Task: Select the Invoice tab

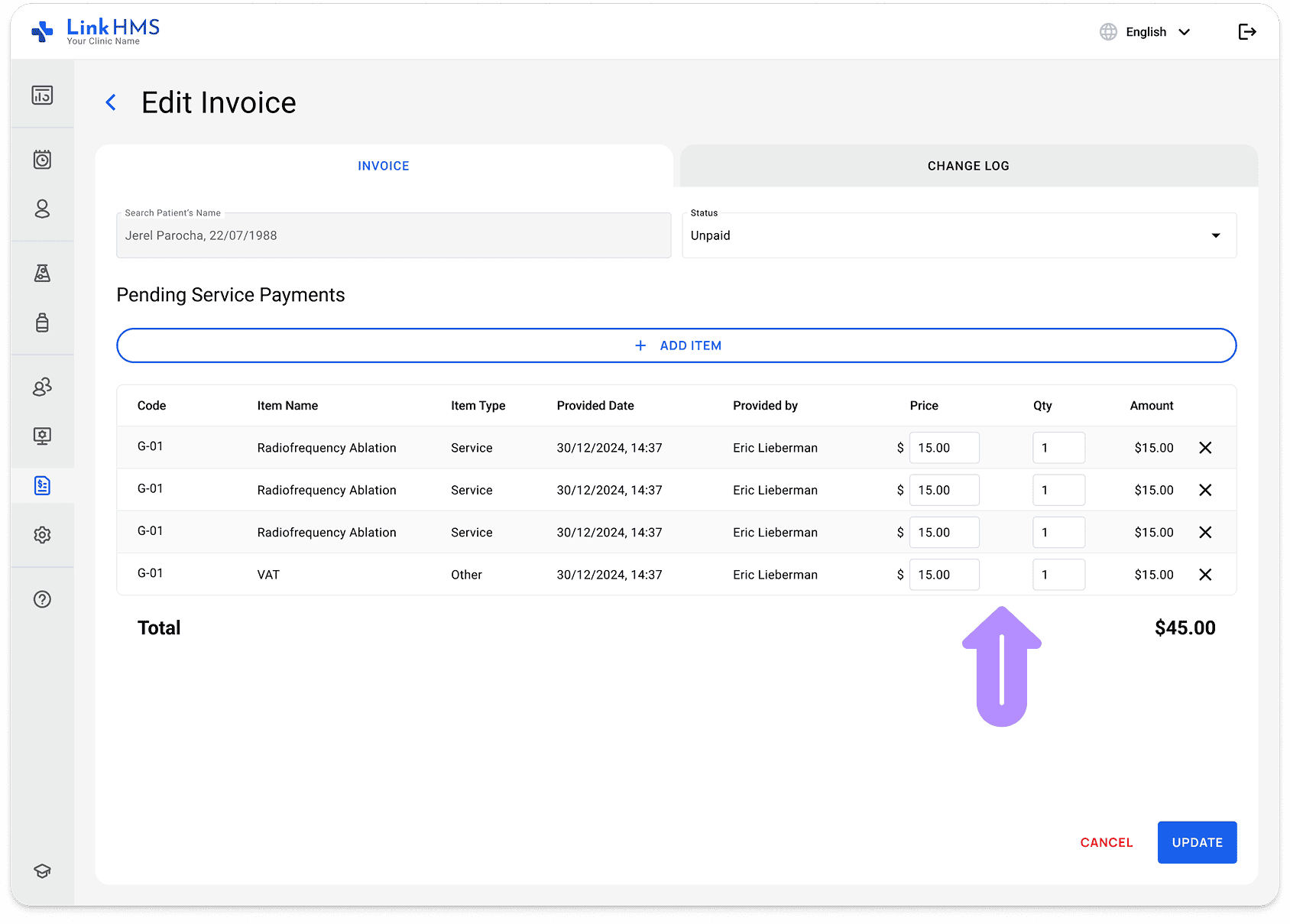Action: [x=383, y=165]
